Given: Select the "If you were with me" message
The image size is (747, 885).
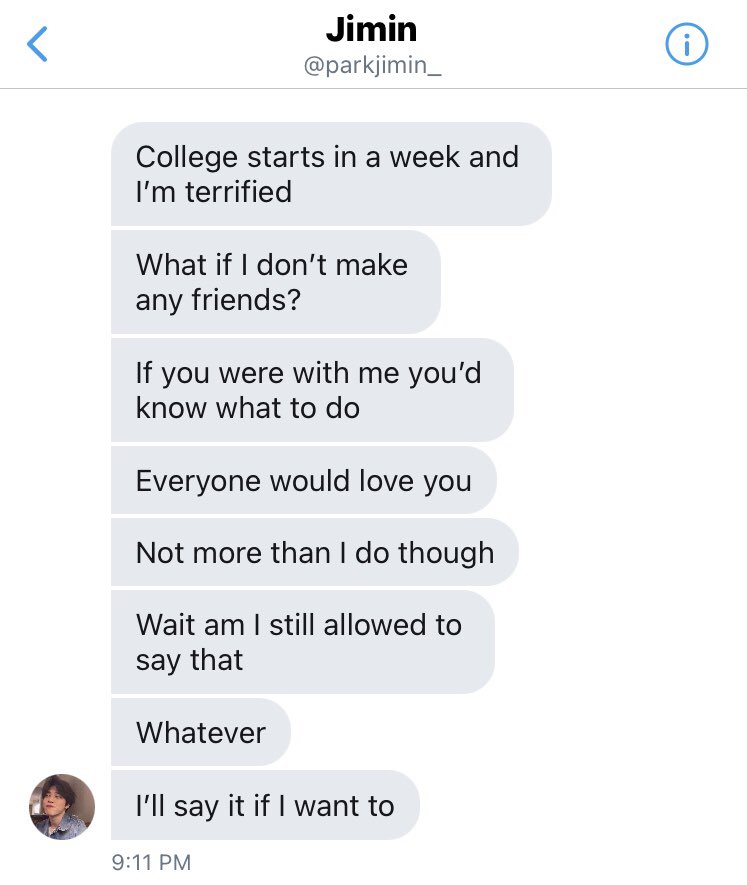Looking at the screenshot, I should [311, 390].
